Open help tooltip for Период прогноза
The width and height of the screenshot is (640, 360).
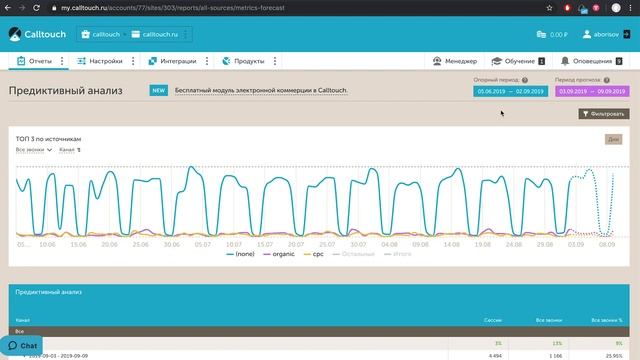607,80
